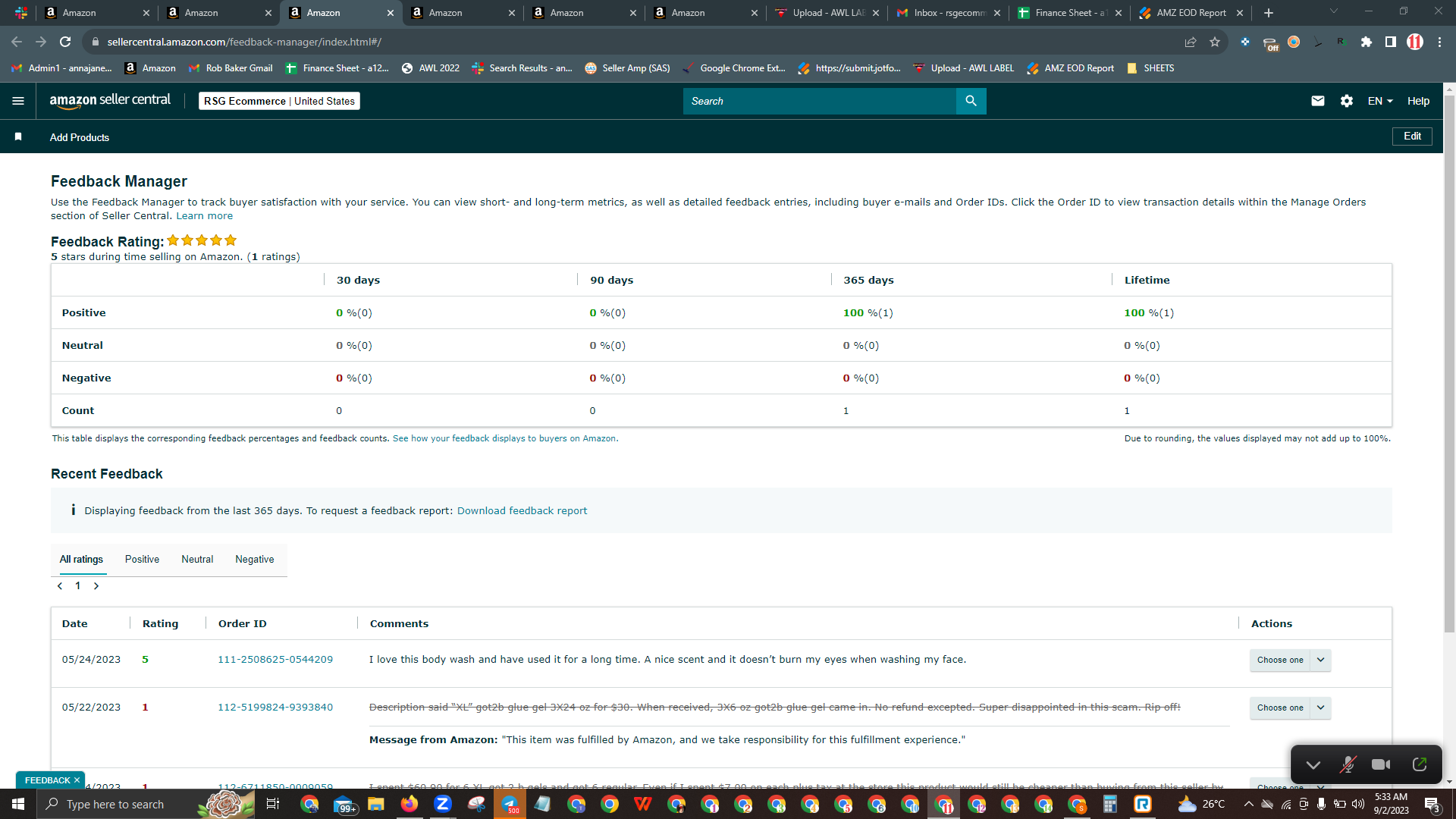
Task: Go to the next feedback page arrow
Action: [x=96, y=585]
